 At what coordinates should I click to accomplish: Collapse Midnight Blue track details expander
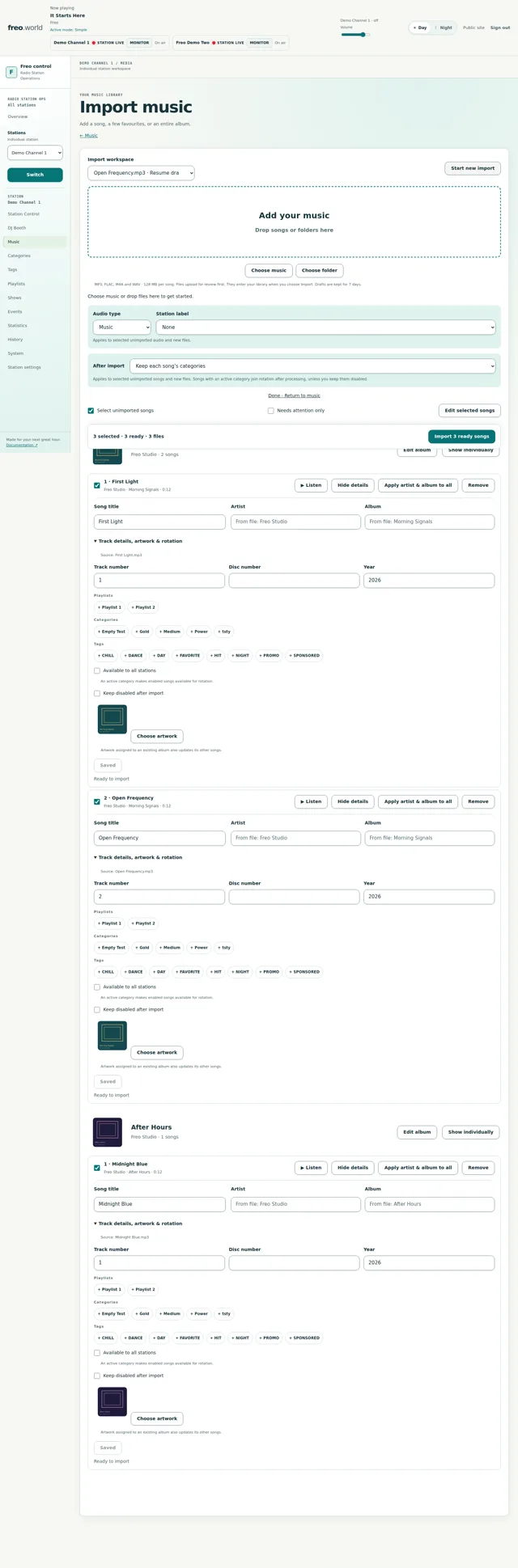pos(138,1224)
